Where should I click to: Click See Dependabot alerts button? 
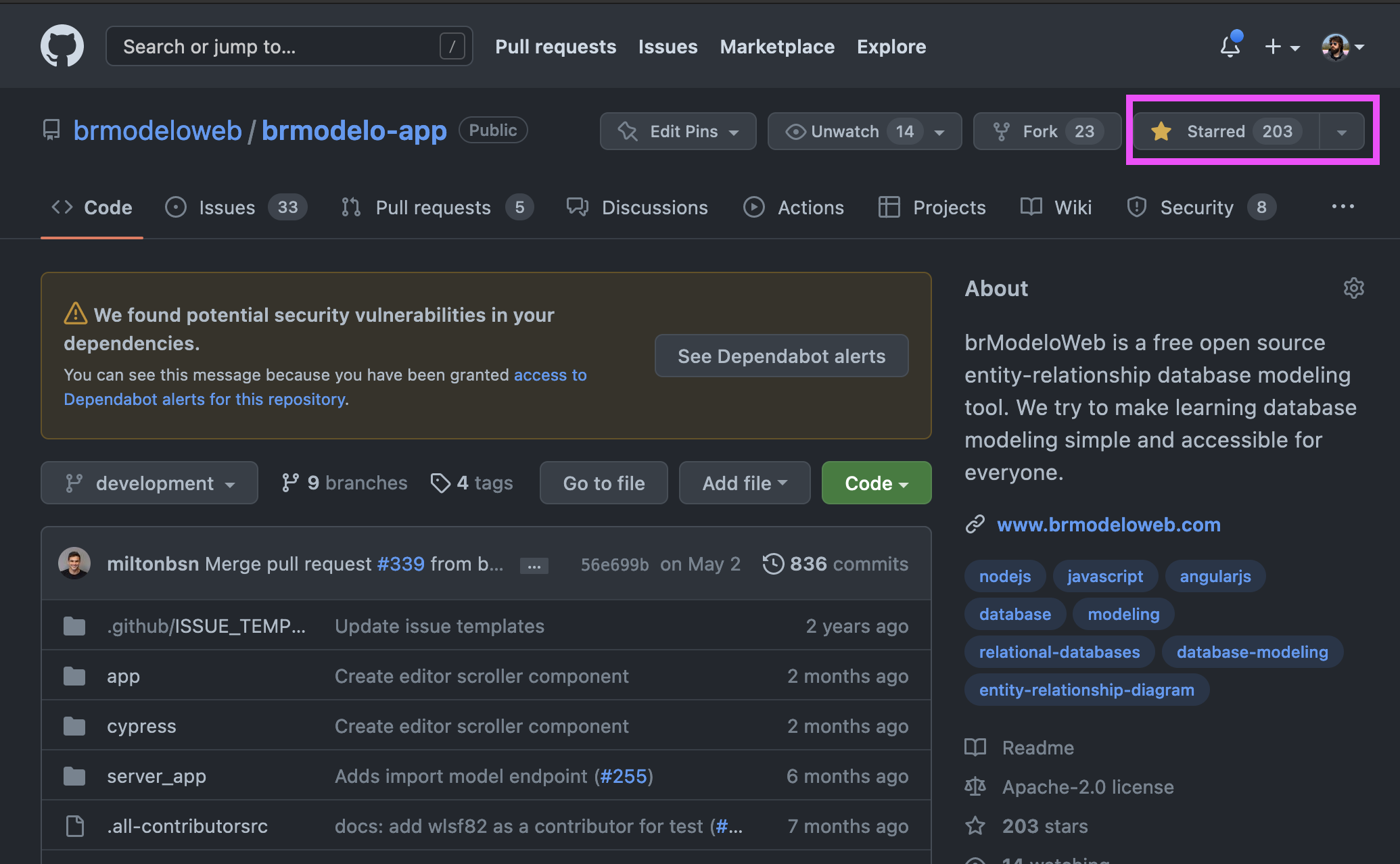[781, 356]
